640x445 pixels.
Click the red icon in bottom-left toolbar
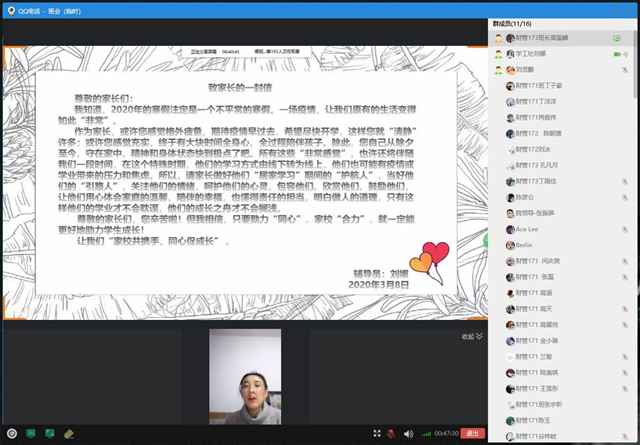[33, 433]
